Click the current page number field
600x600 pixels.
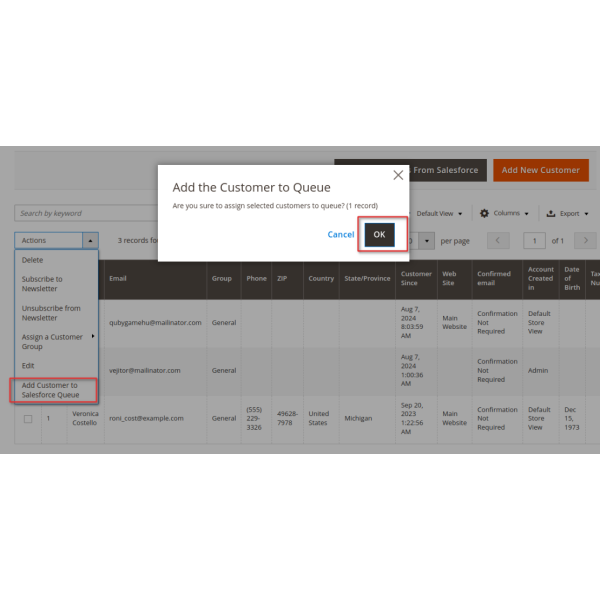535,241
